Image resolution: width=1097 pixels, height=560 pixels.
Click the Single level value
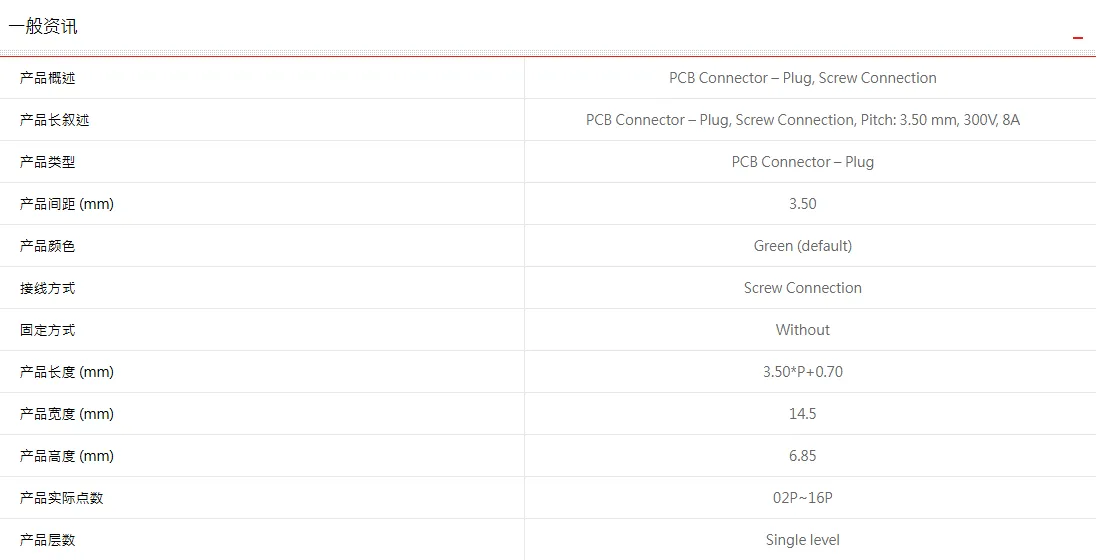click(x=802, y=540)
